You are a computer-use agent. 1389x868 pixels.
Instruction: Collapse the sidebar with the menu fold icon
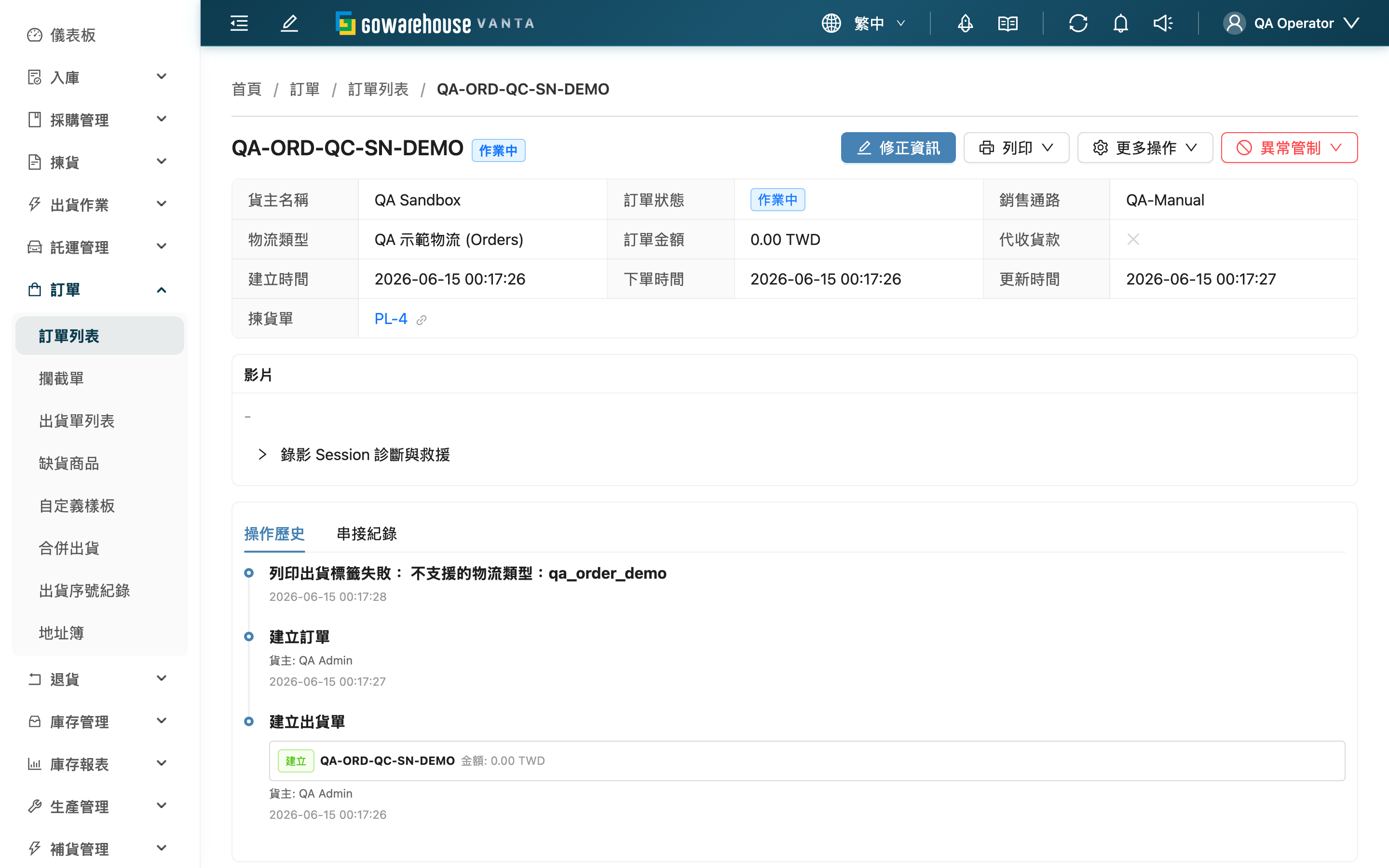tap(239, 23)
